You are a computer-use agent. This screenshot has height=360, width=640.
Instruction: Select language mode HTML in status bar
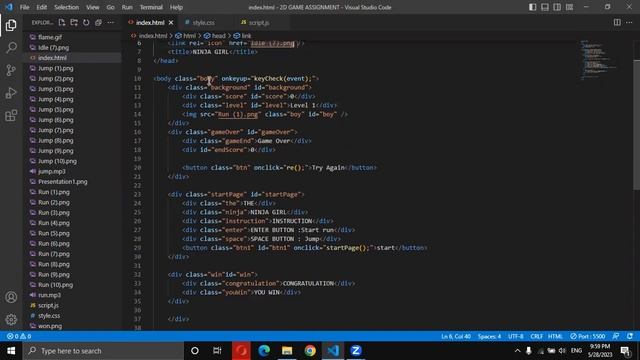(555, 336)
